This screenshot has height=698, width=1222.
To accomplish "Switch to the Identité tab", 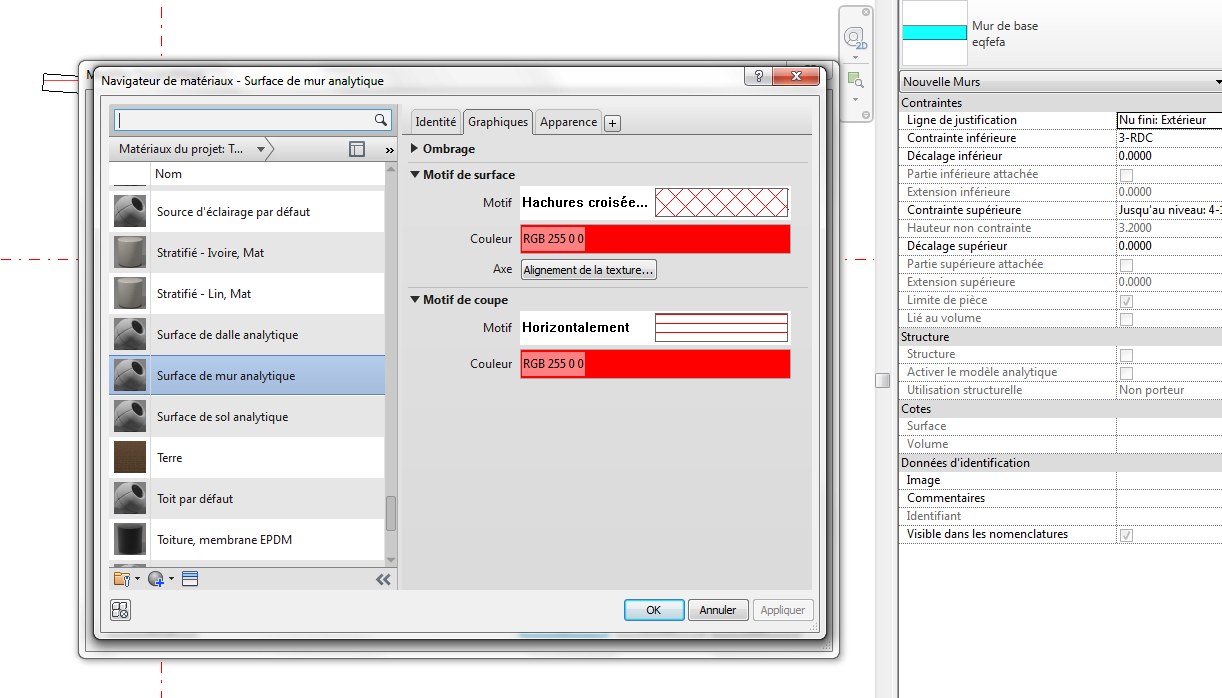I will click(x=435, y=122).
